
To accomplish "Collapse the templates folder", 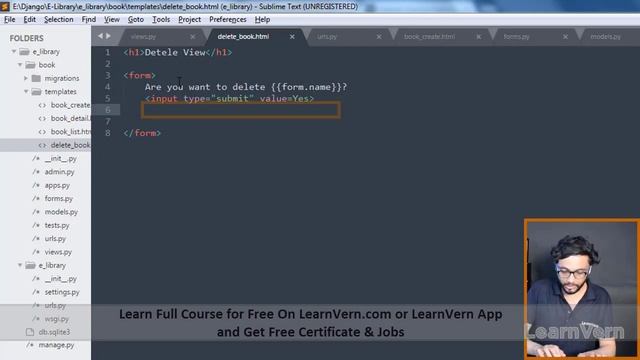I will (x=26, y=91).
